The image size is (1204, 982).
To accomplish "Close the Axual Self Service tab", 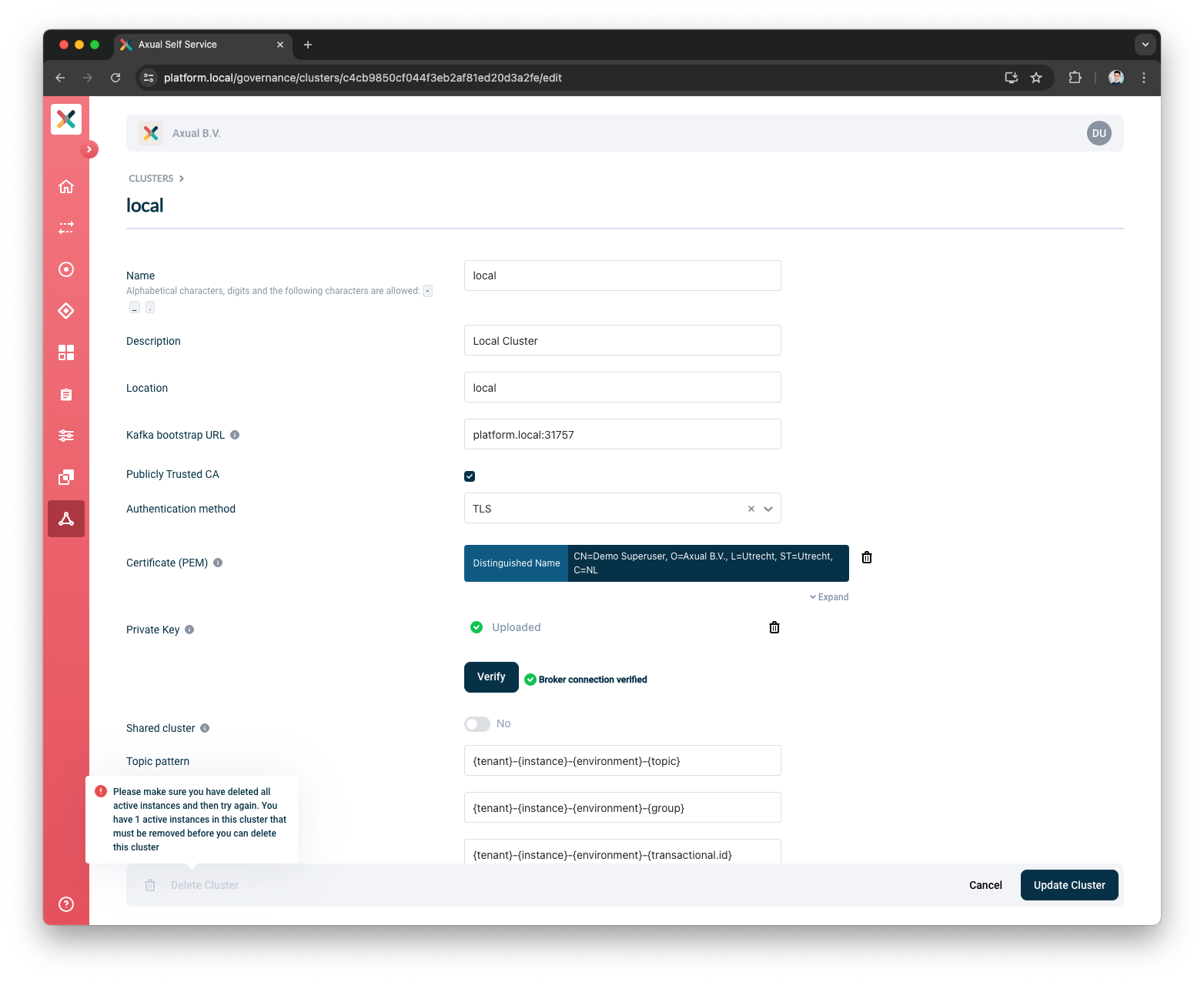I will click(x=280, y=45).
